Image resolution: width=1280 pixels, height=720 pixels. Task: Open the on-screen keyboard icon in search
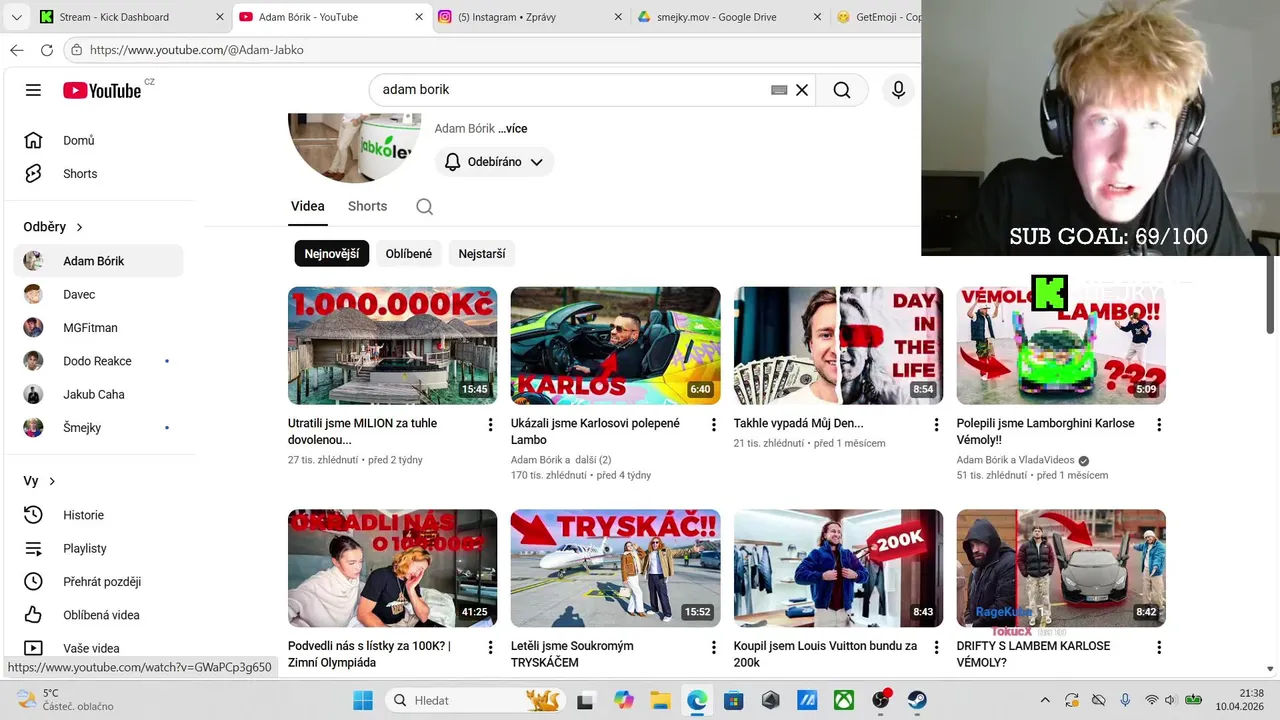(779, 90)
